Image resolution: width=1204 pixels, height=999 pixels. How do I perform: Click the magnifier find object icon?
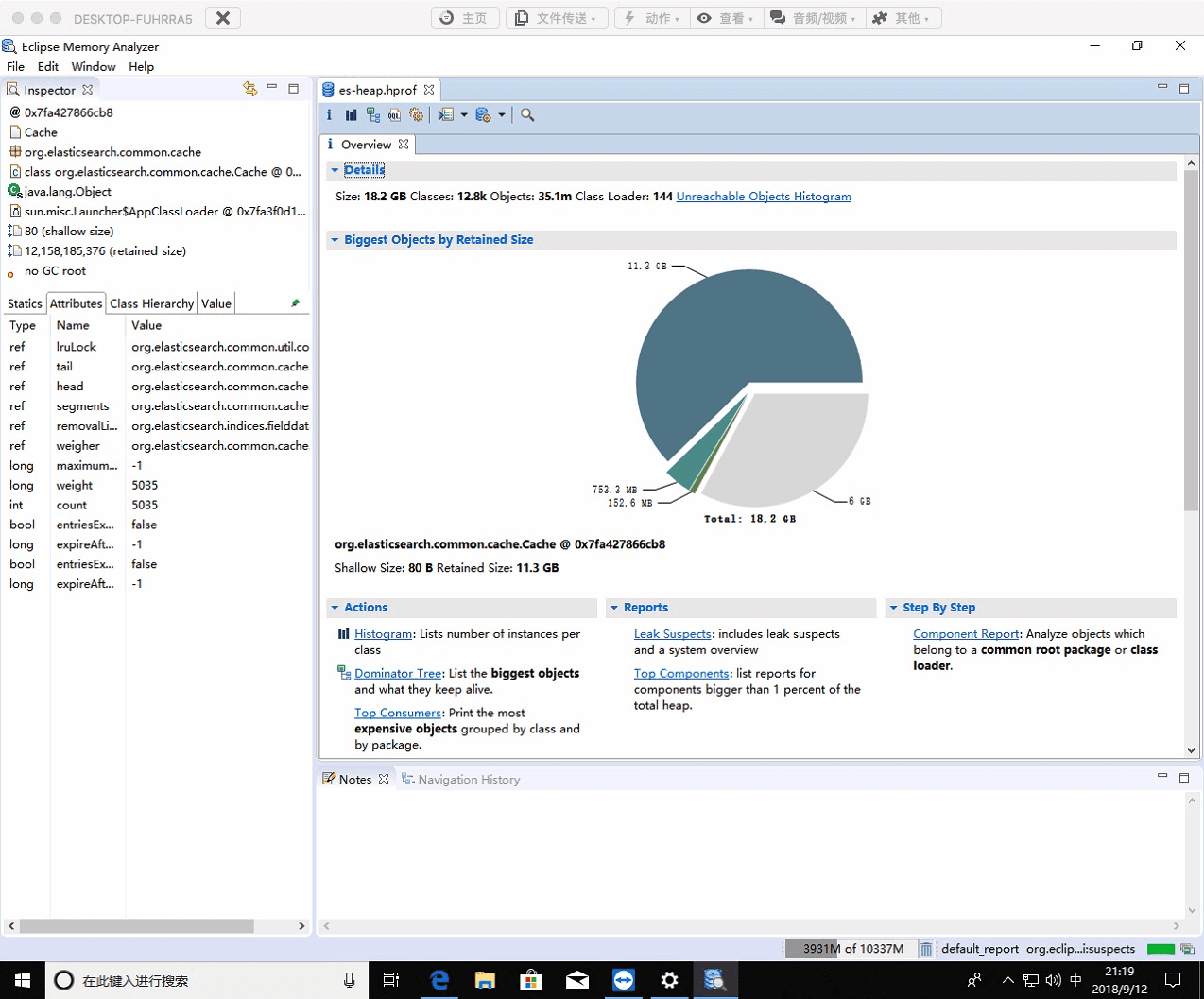coord(527,114)
